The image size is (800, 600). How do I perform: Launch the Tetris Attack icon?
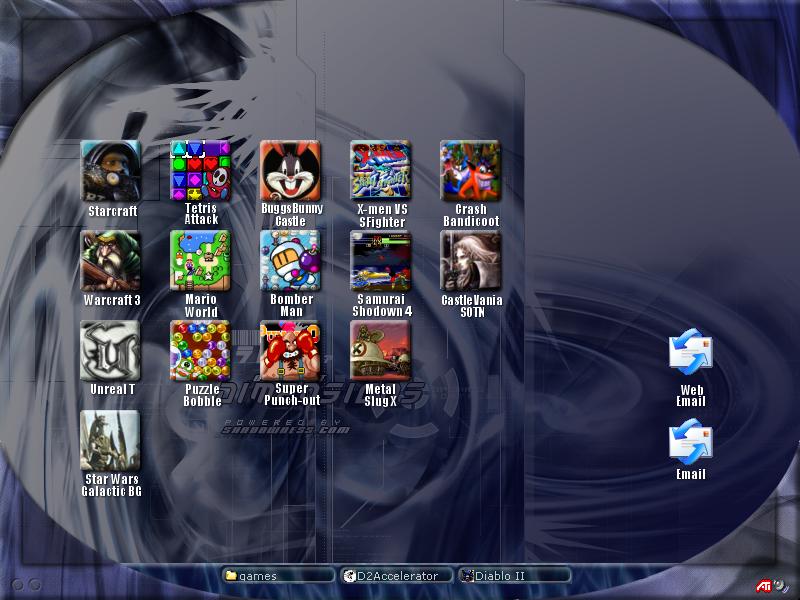coord(201,171)
